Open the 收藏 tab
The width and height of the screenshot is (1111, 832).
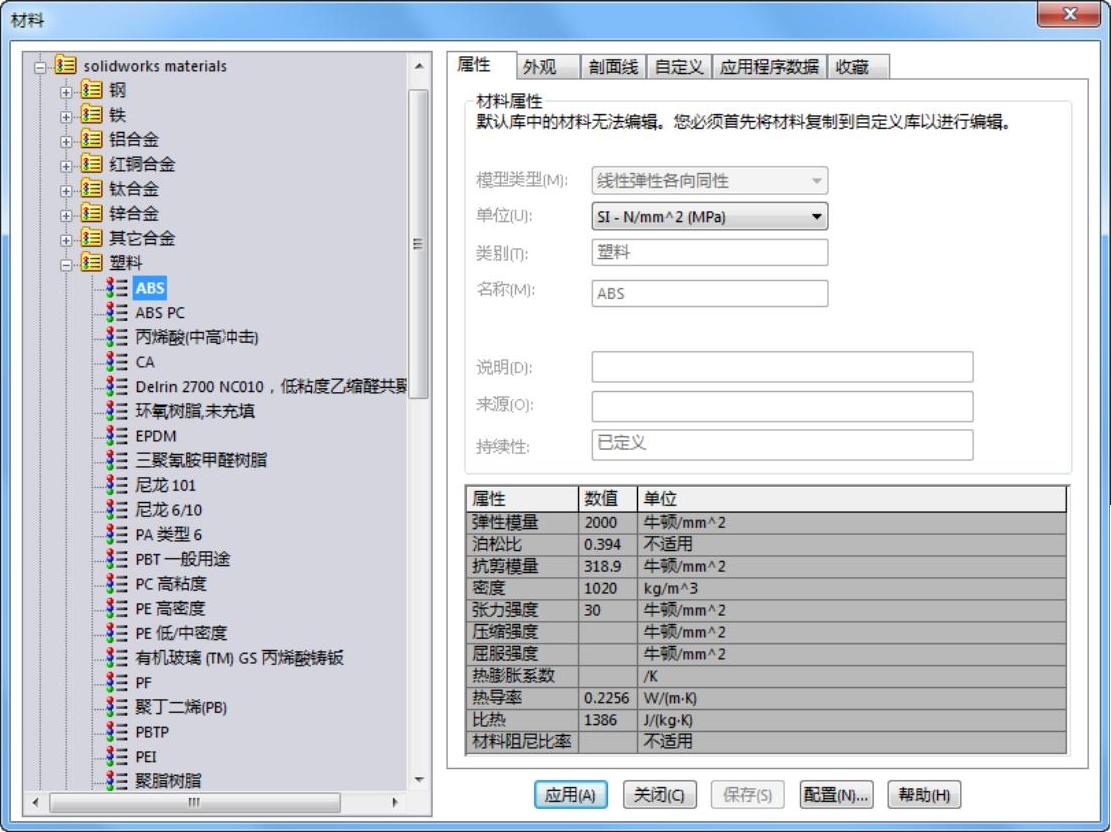[x=858, y=67]
